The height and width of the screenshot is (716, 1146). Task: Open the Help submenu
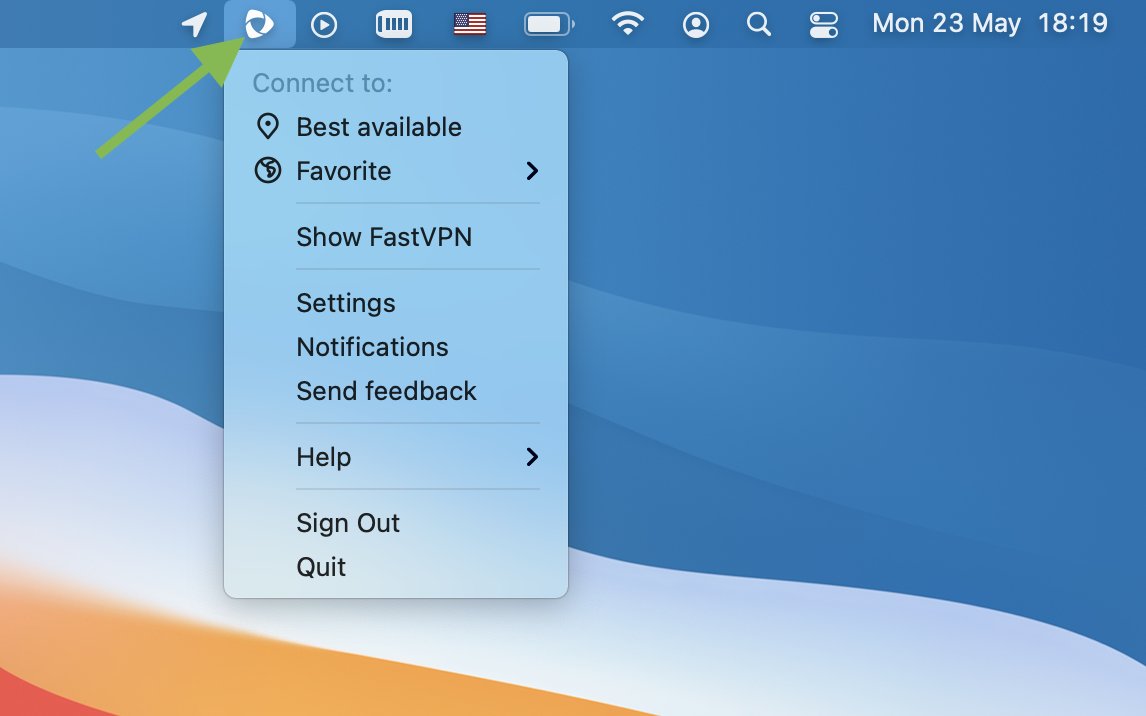(395, 457)
